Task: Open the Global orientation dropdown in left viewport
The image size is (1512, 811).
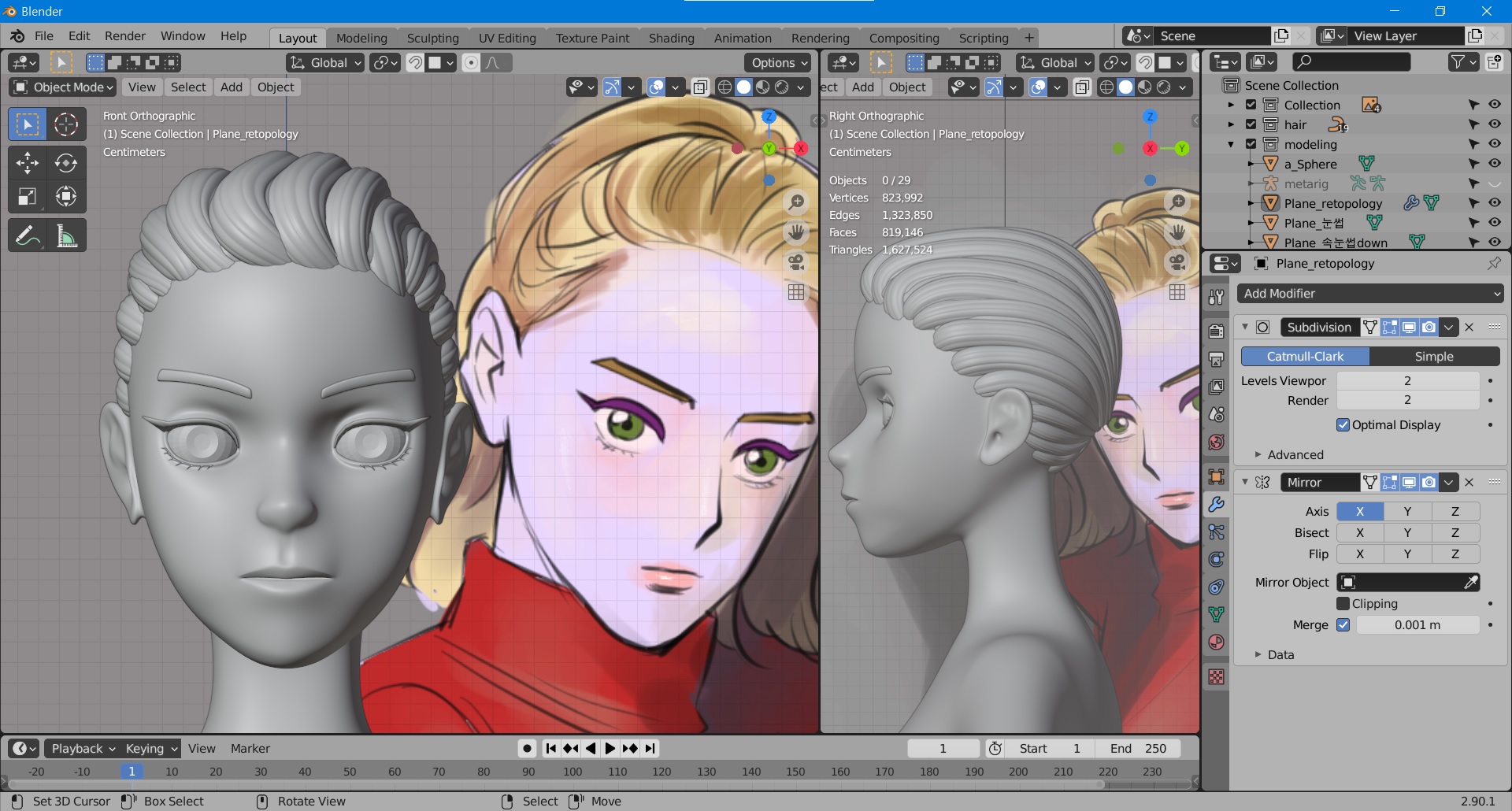Action: point(325,63)
